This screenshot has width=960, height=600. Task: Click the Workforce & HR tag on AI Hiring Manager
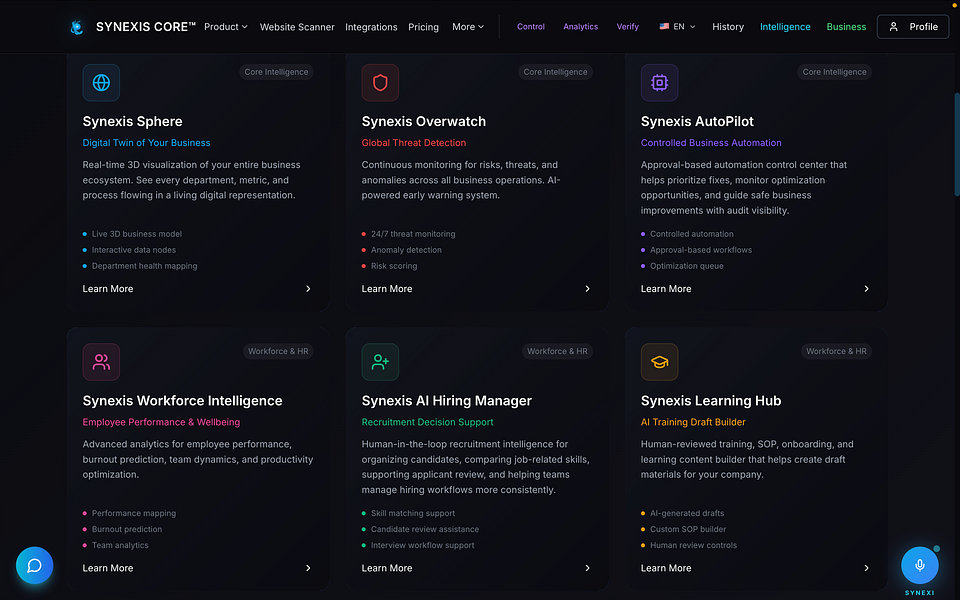pyautogui.click(x=557, y=351)
